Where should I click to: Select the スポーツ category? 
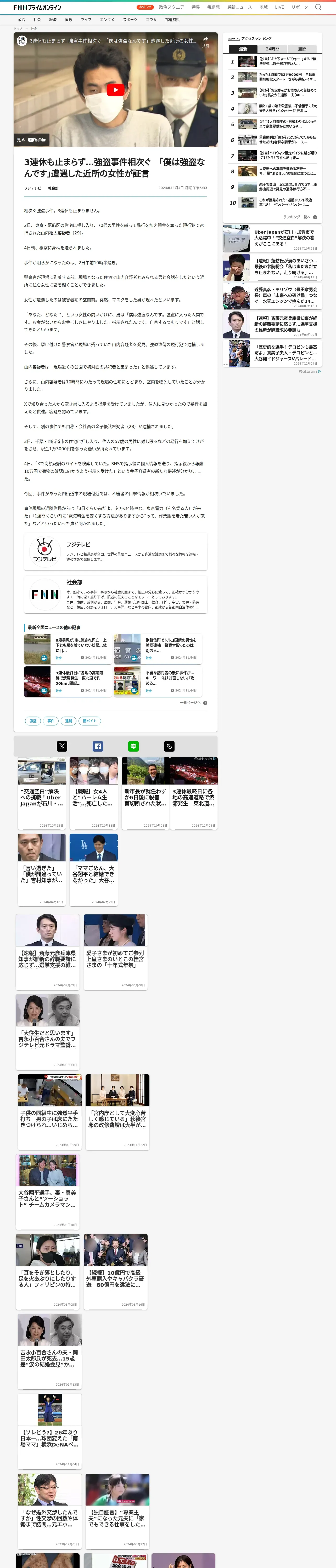click(x=130, y=20)
